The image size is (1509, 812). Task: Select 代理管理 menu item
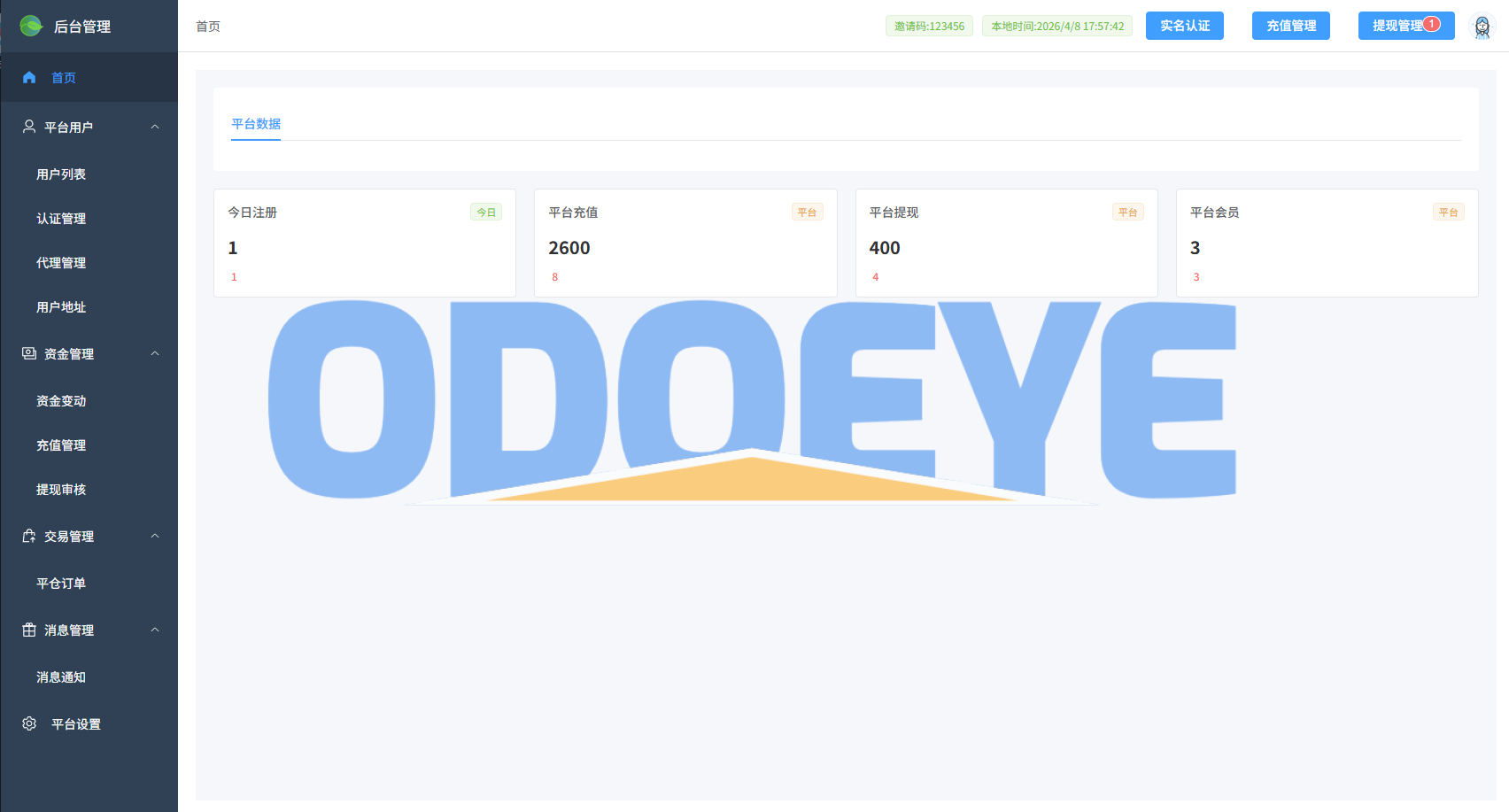[89, 263]
